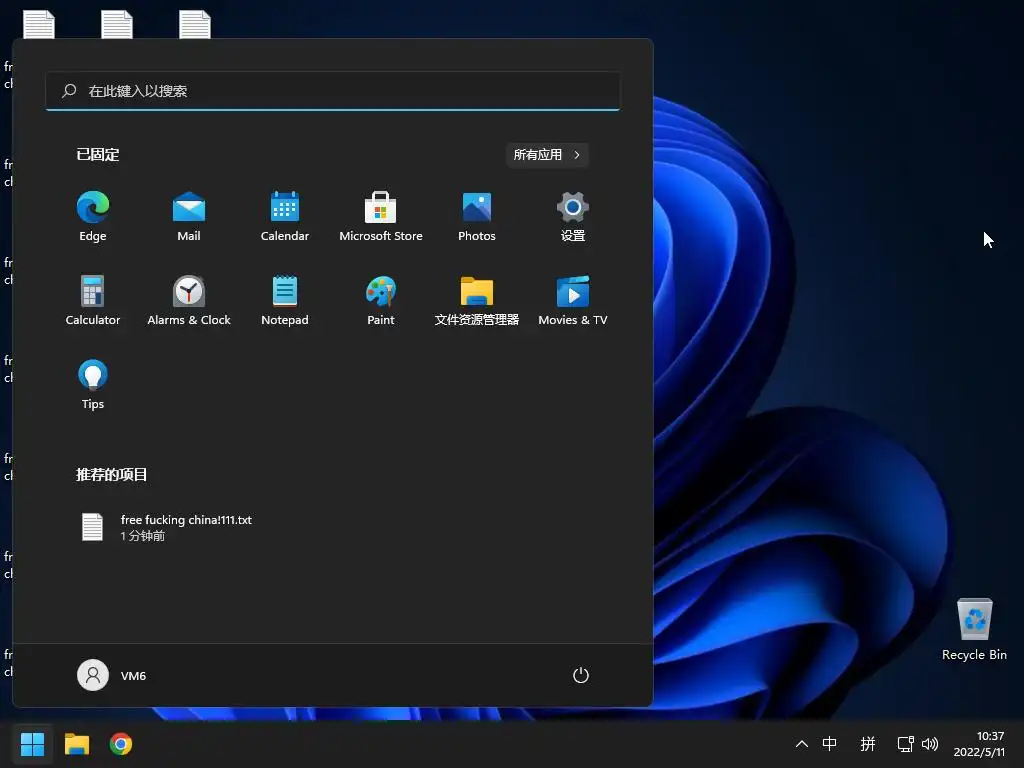The height and width of the screenshot is (768, 1024).
Task: Open the VM6 user account menu
Action: pos(112,675)
